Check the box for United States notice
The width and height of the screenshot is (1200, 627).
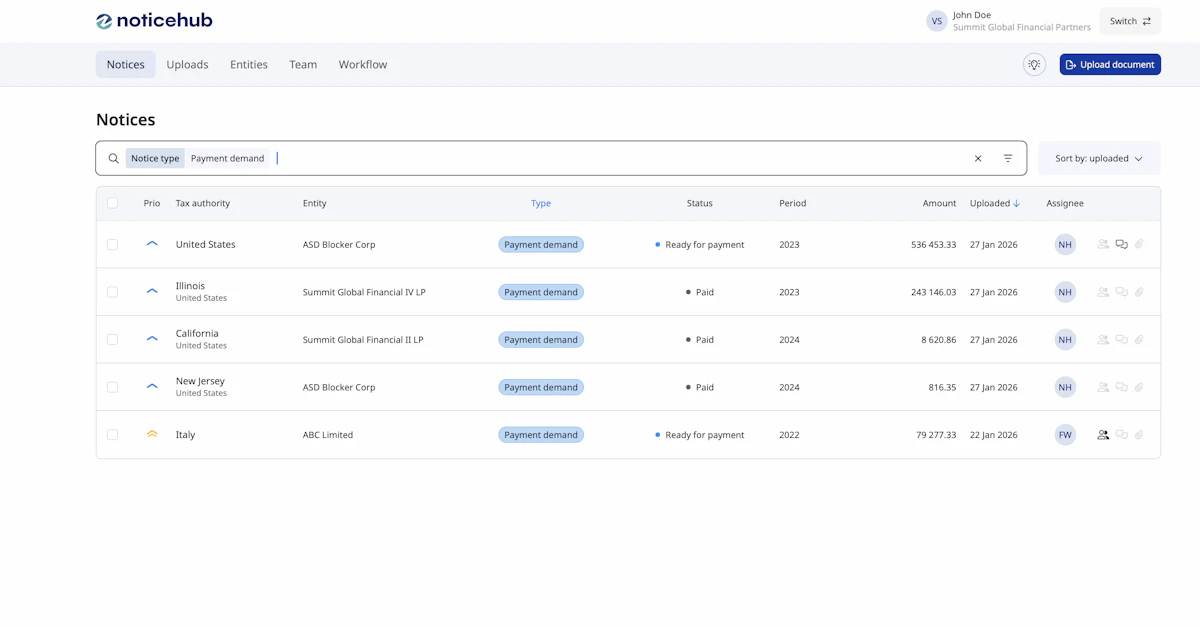coord(112,244)
